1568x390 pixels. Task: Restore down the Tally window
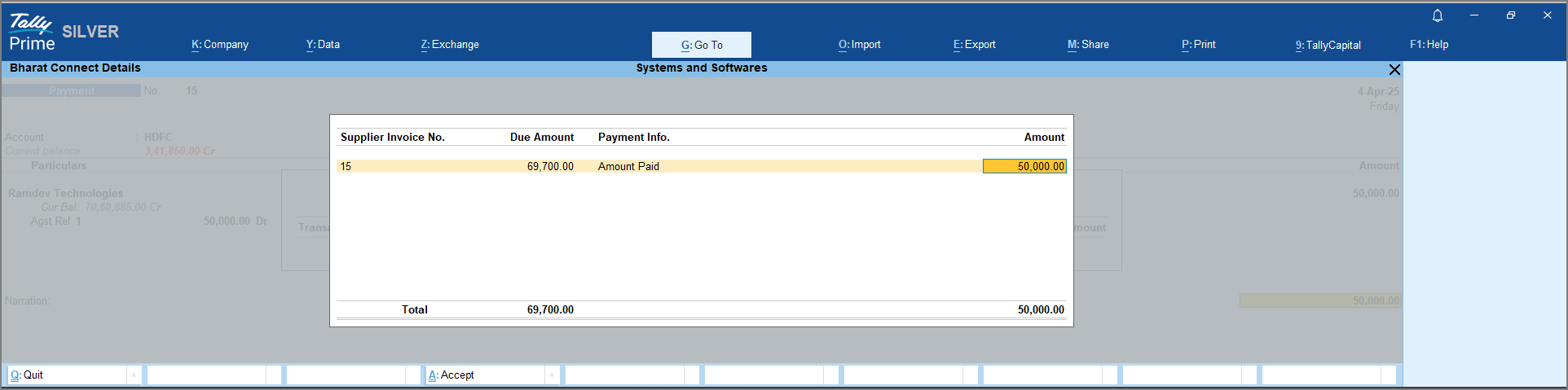pyautogui.click(x=1511, y=15)
